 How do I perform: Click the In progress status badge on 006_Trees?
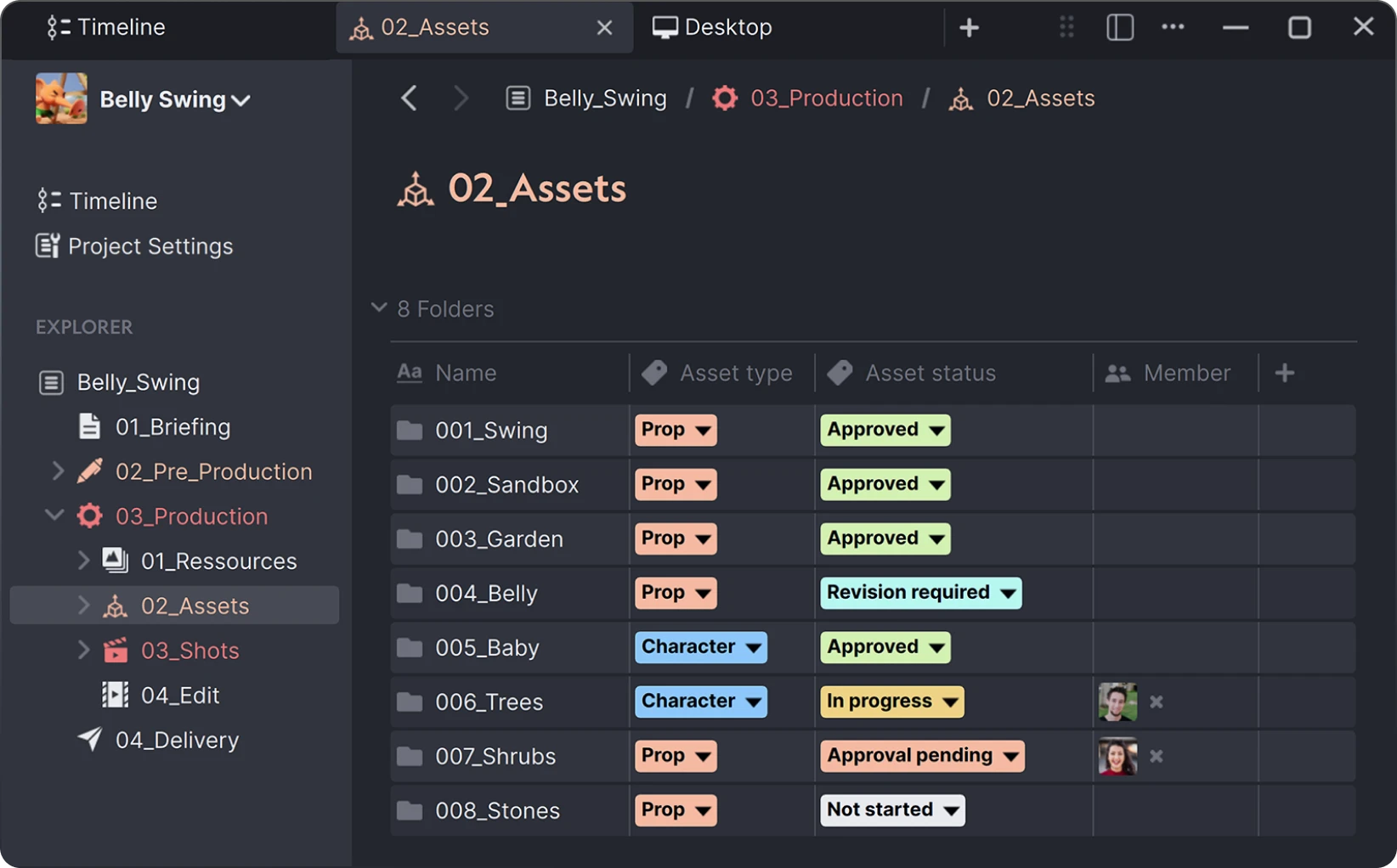pos(891,702)
